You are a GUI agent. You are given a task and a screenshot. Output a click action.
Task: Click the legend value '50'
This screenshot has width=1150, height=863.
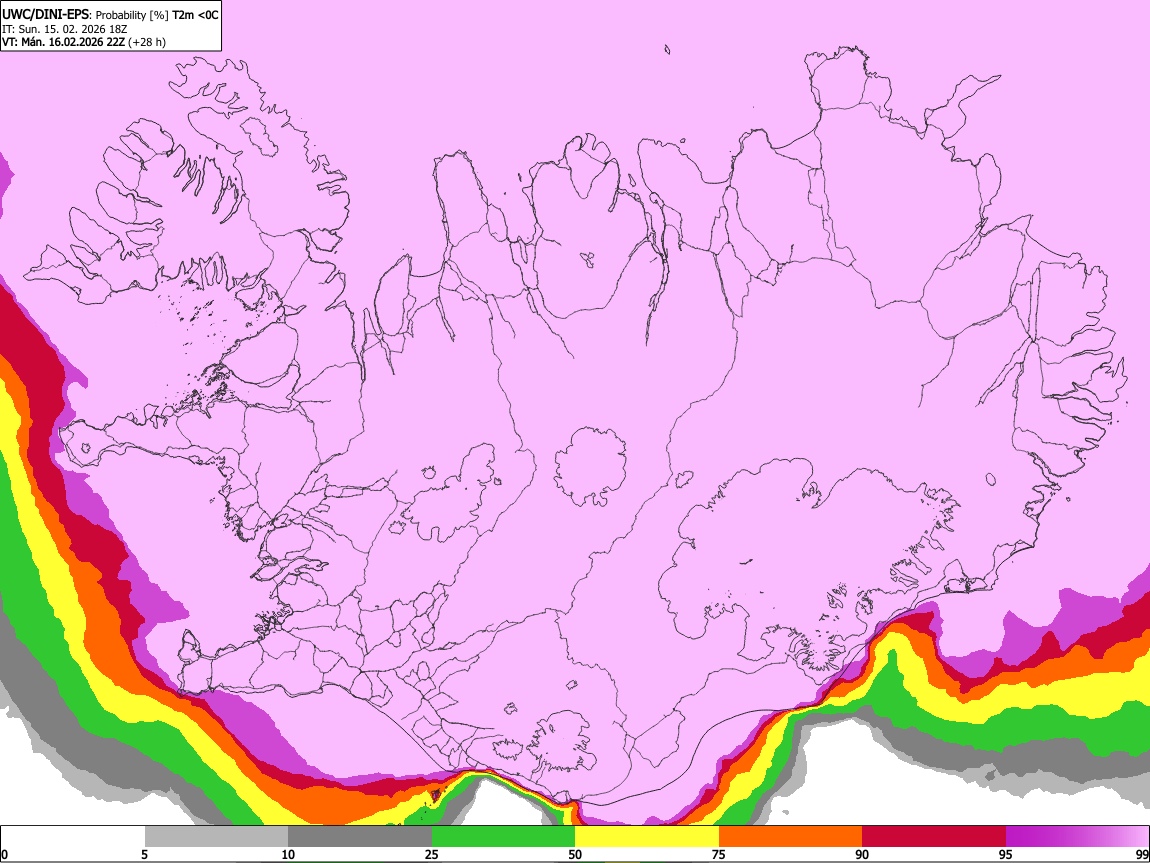(575, 854)
